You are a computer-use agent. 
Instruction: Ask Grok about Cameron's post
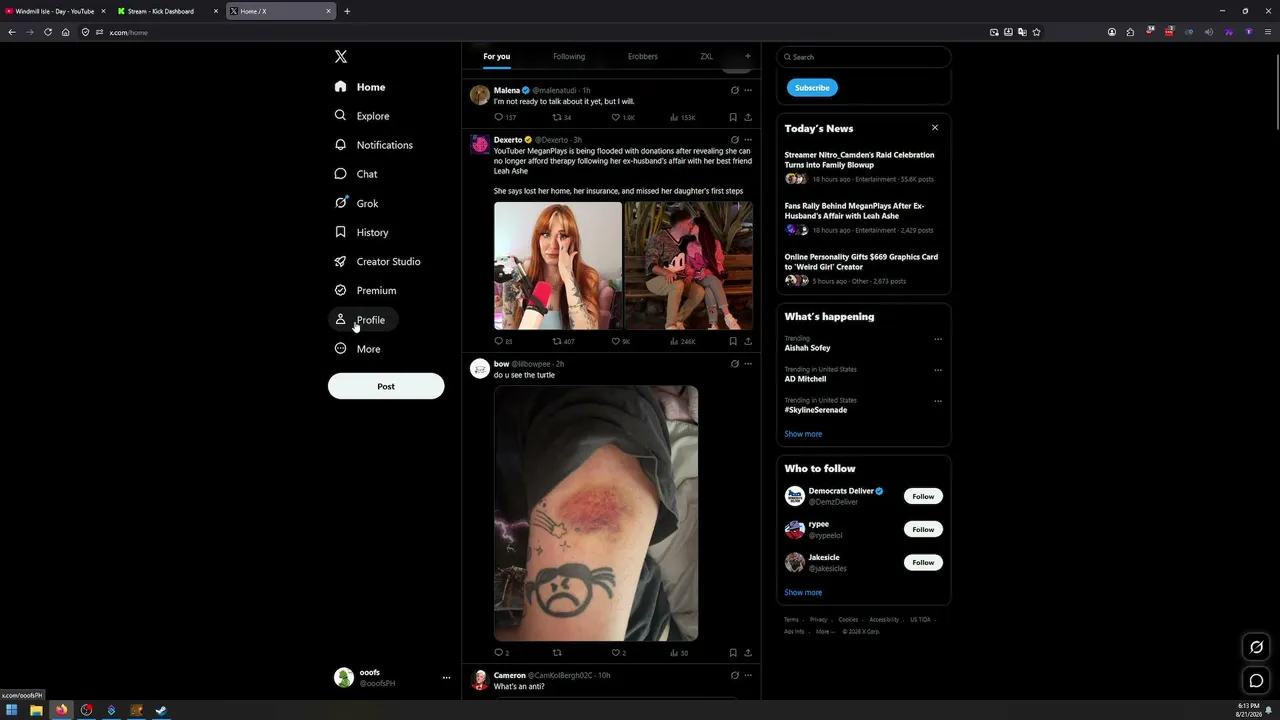[735, 676]
